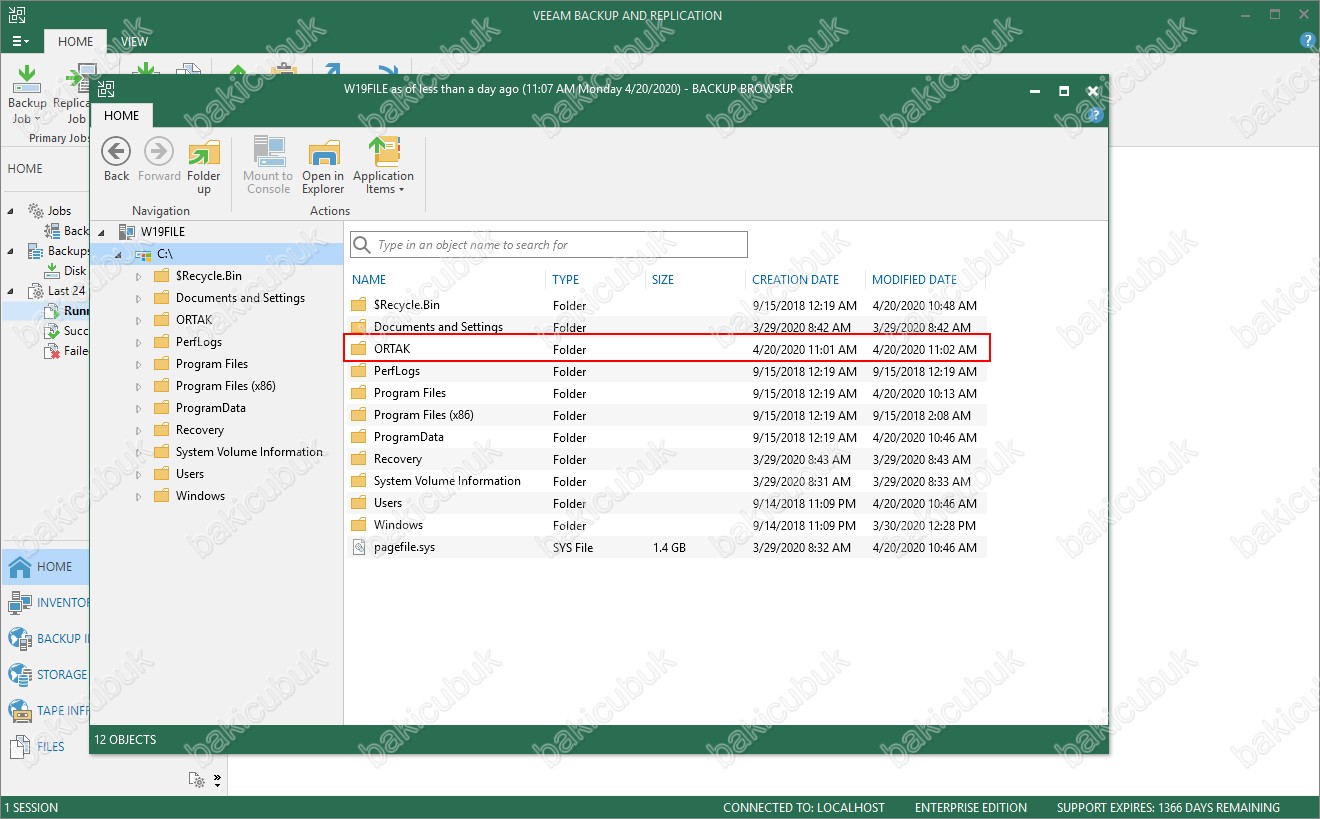1320x819 pixels.
Task: Click 1 SESSION in status bar
Action: click(31, 808)
